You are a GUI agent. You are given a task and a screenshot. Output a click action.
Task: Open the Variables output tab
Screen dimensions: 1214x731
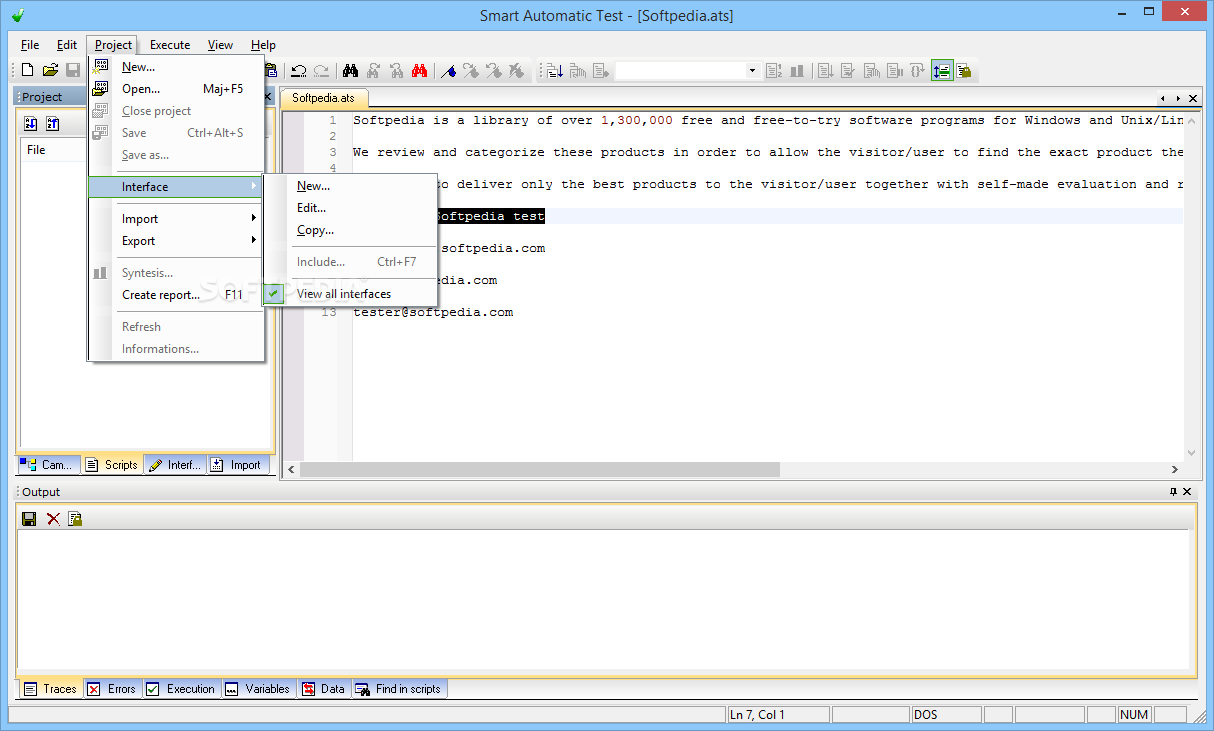coord(257,689)
